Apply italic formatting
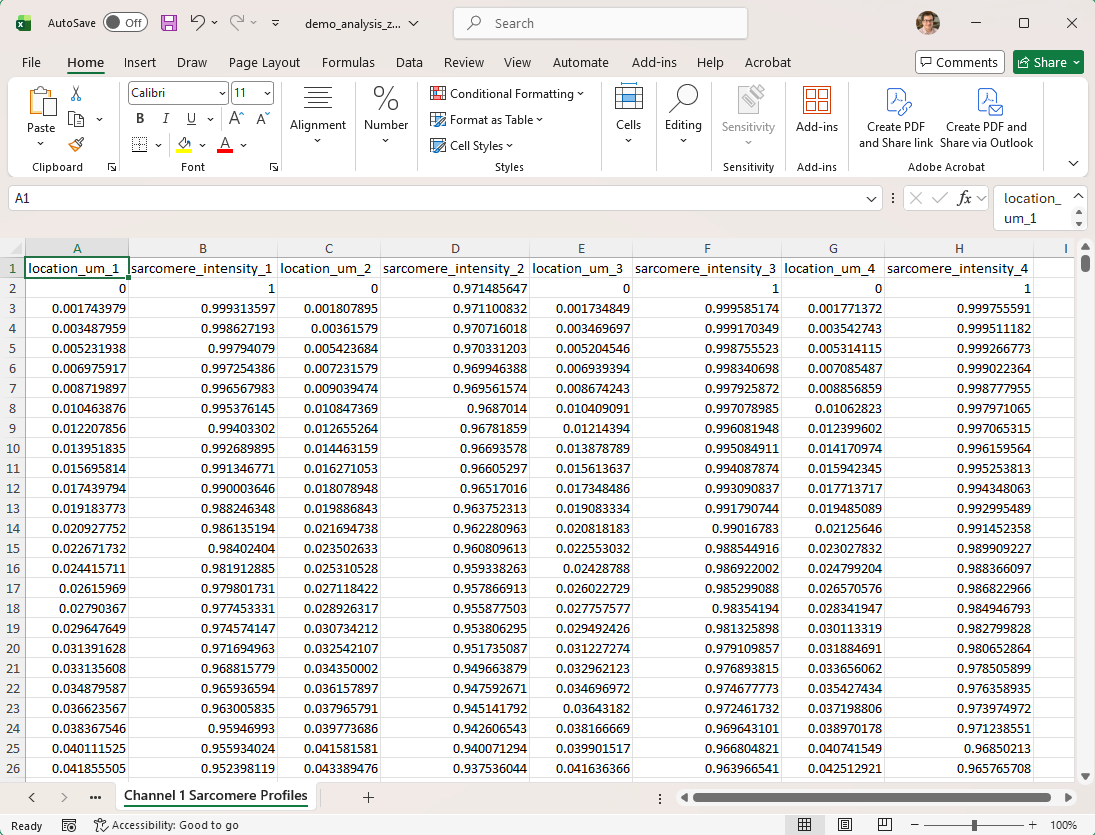Screen dimensions: 1095x835 (166, 118)
